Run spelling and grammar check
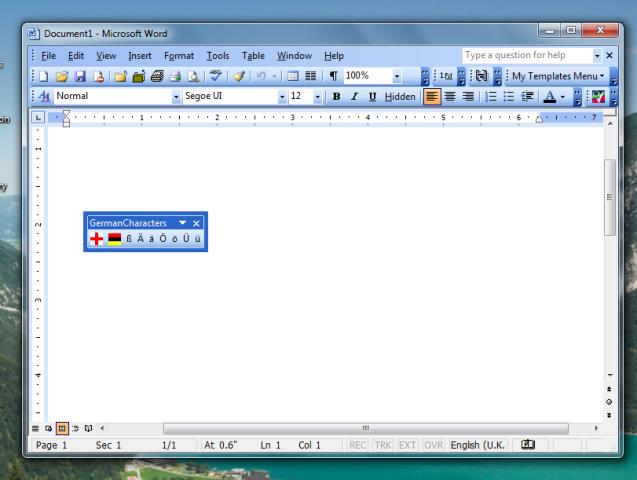 [x=215, y=76]
